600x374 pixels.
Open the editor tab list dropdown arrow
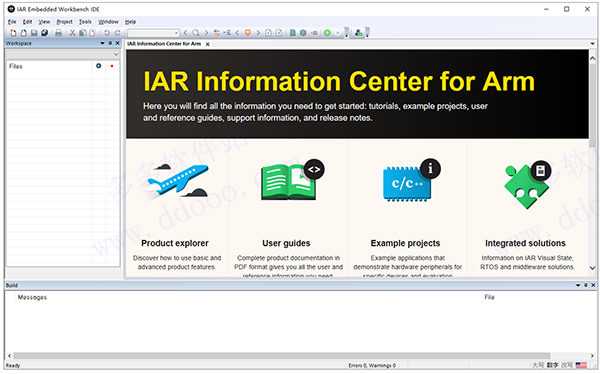[x=592, y=44]
